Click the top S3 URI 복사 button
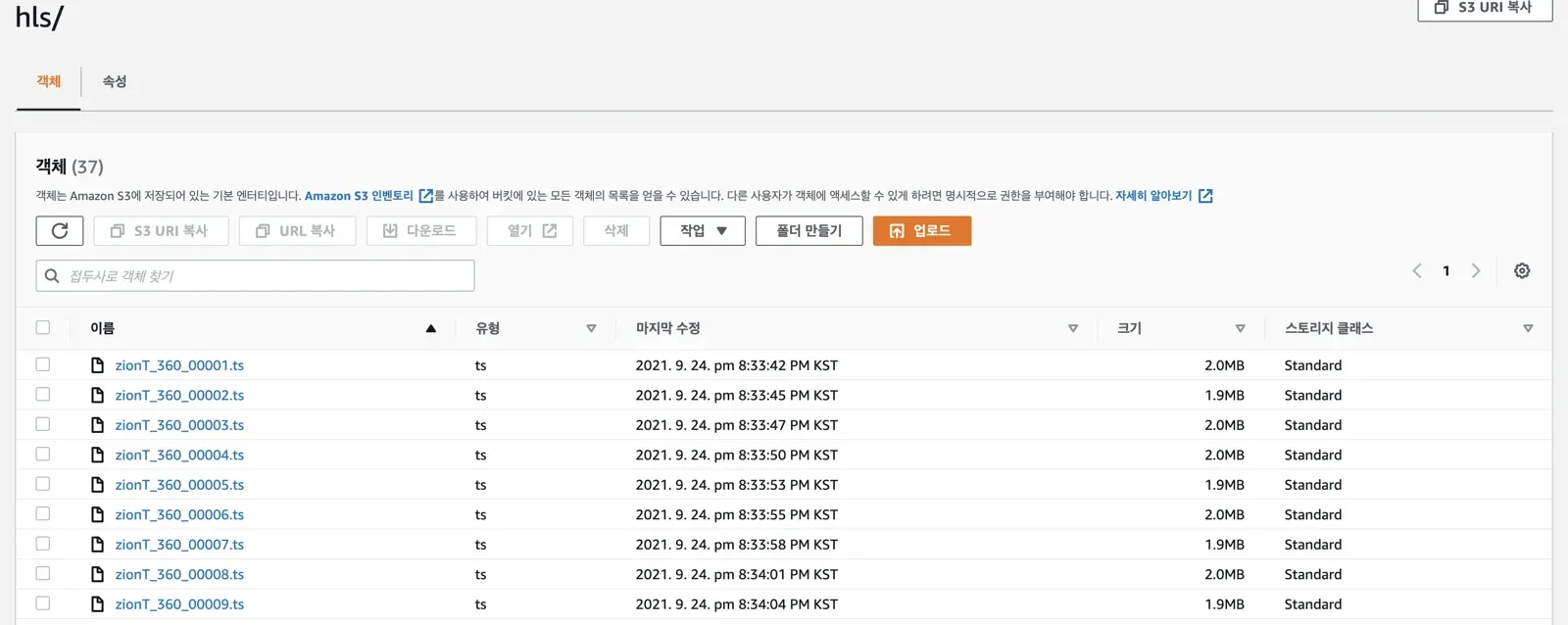 tap(1485, 8)
